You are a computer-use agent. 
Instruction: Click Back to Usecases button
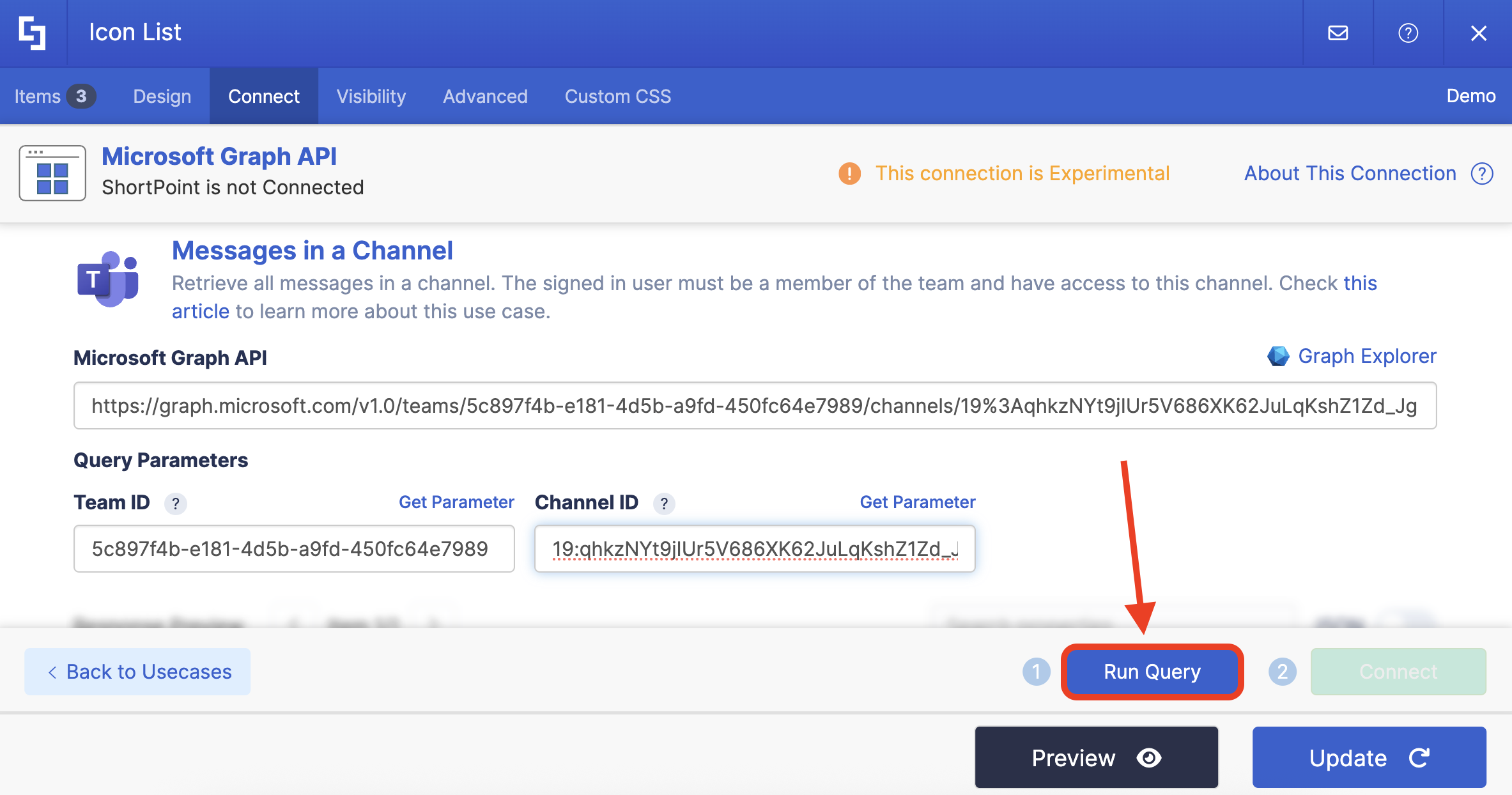[x=137, y=672]
